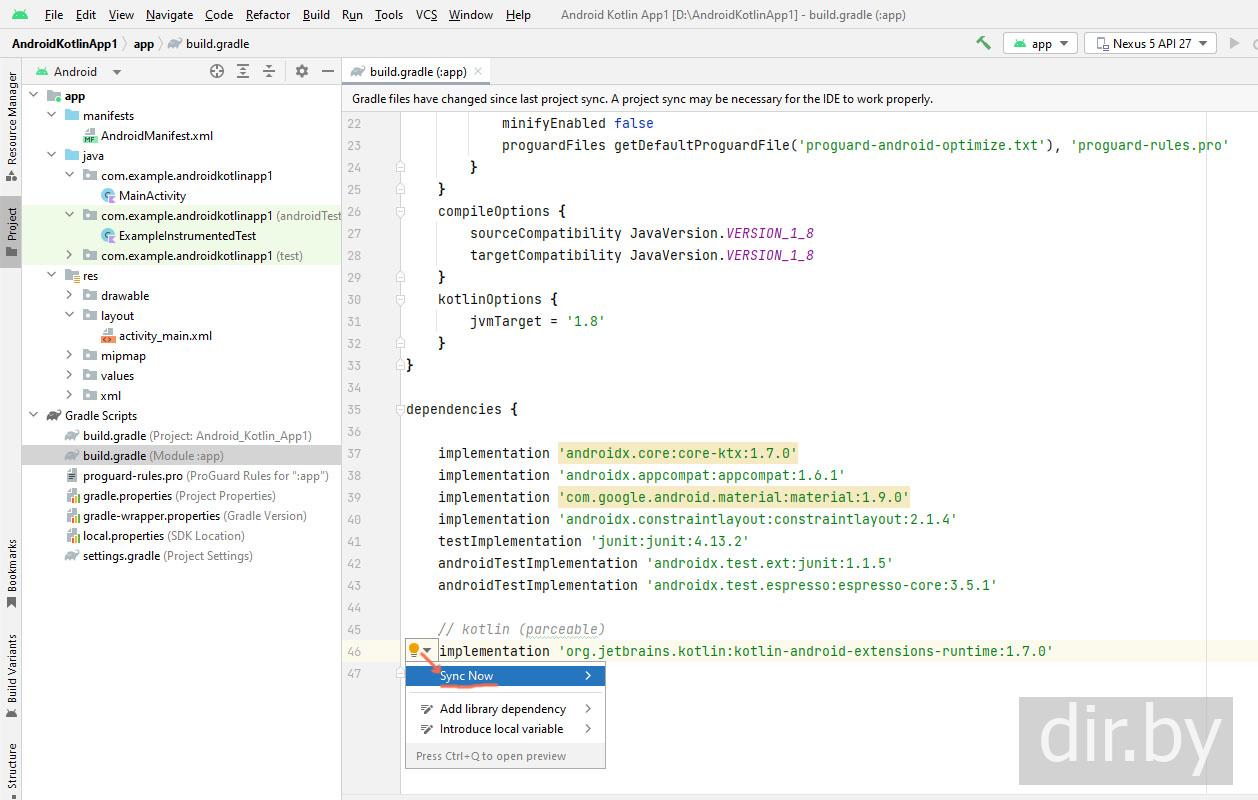Select Sync Now from the popup menu

pyautogui.click(x=467, y=676)
